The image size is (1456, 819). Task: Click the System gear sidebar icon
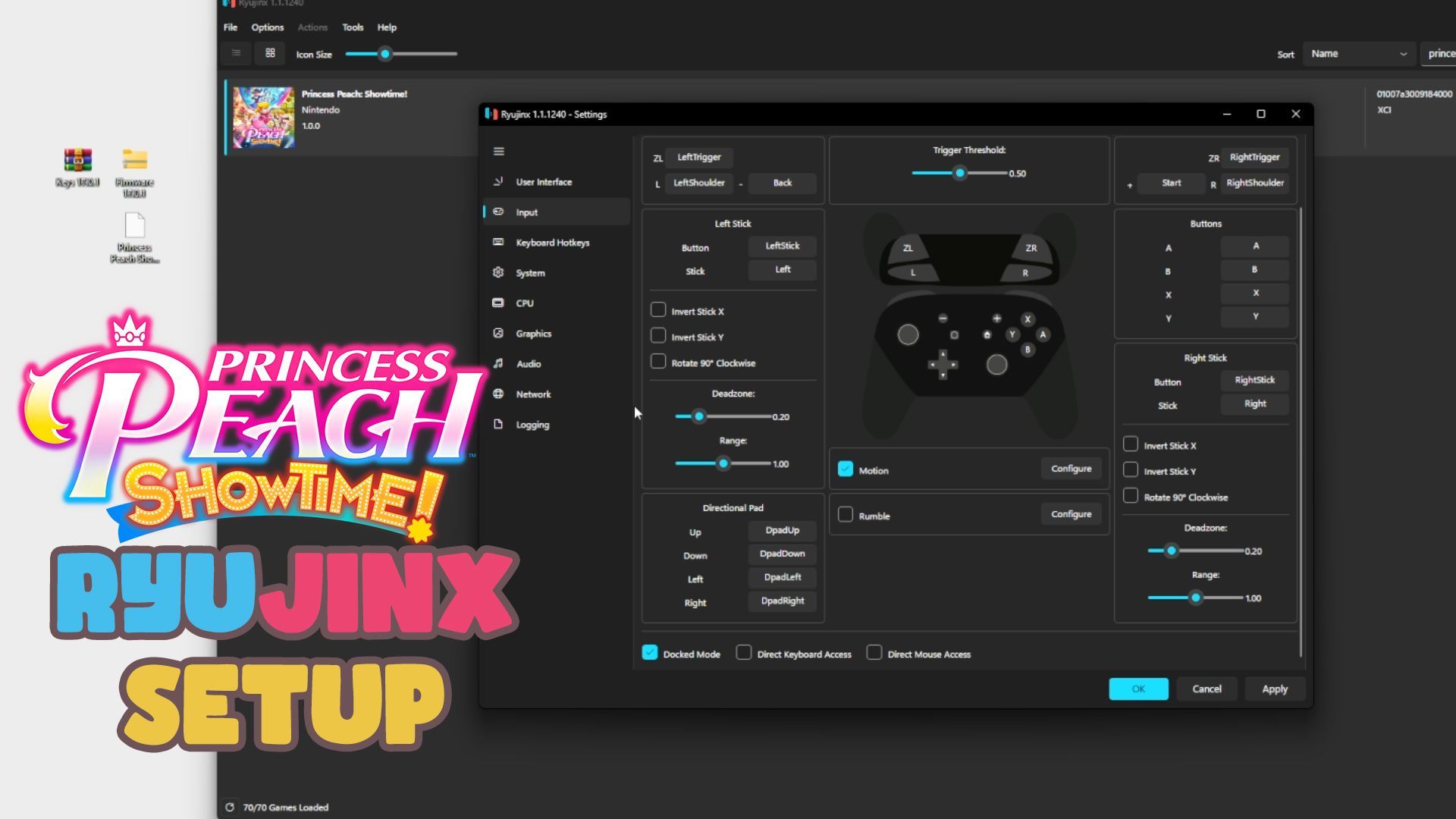(498, 273)
